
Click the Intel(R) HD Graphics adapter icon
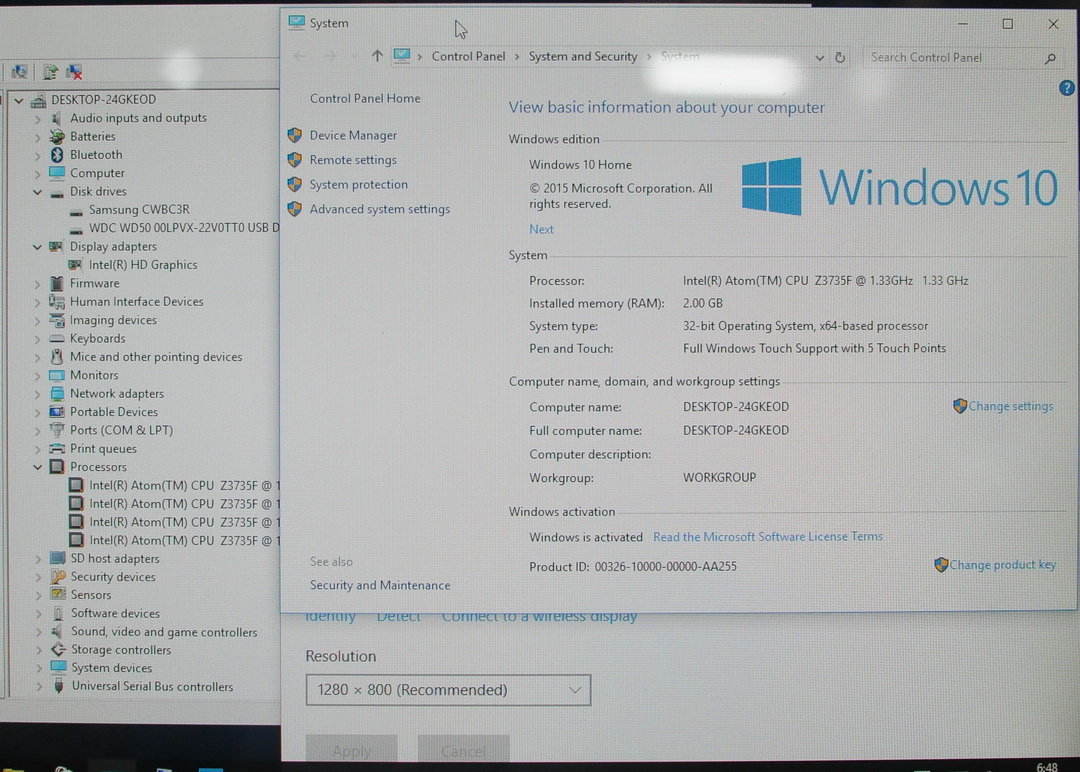tap(76, 264)
